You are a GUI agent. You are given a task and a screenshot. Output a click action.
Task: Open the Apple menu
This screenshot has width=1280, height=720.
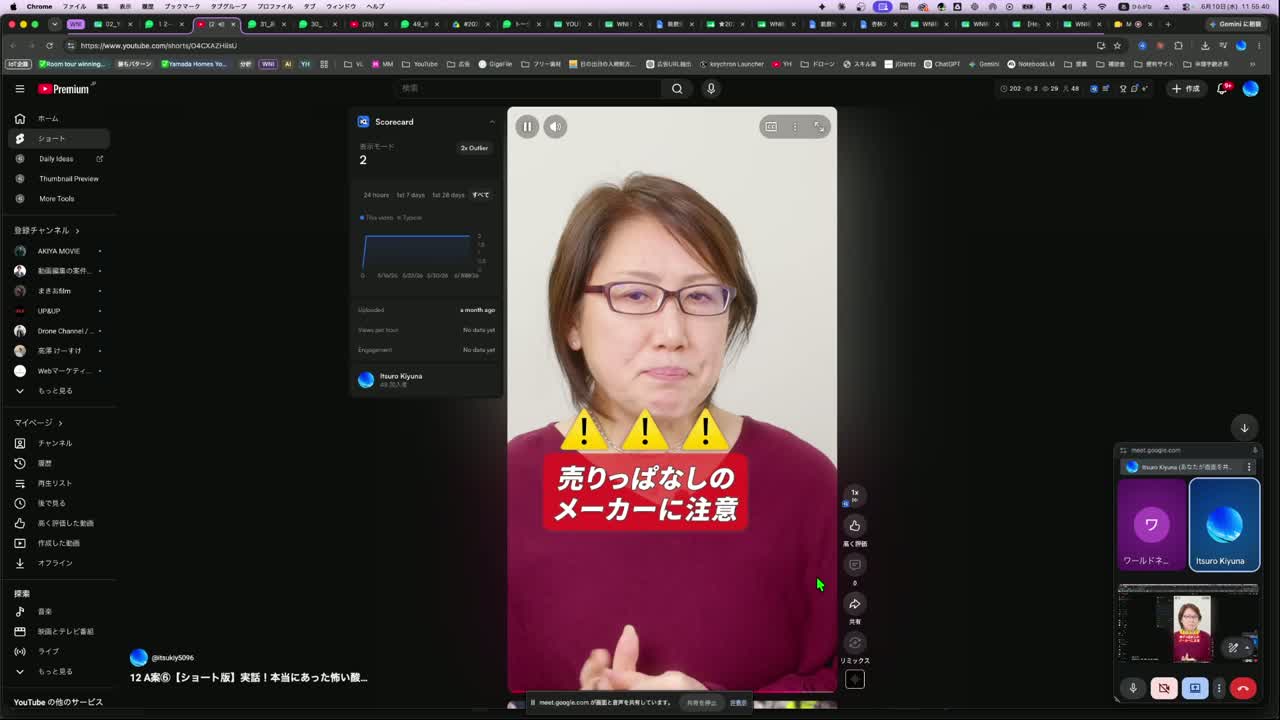click(x=13, y=6)
